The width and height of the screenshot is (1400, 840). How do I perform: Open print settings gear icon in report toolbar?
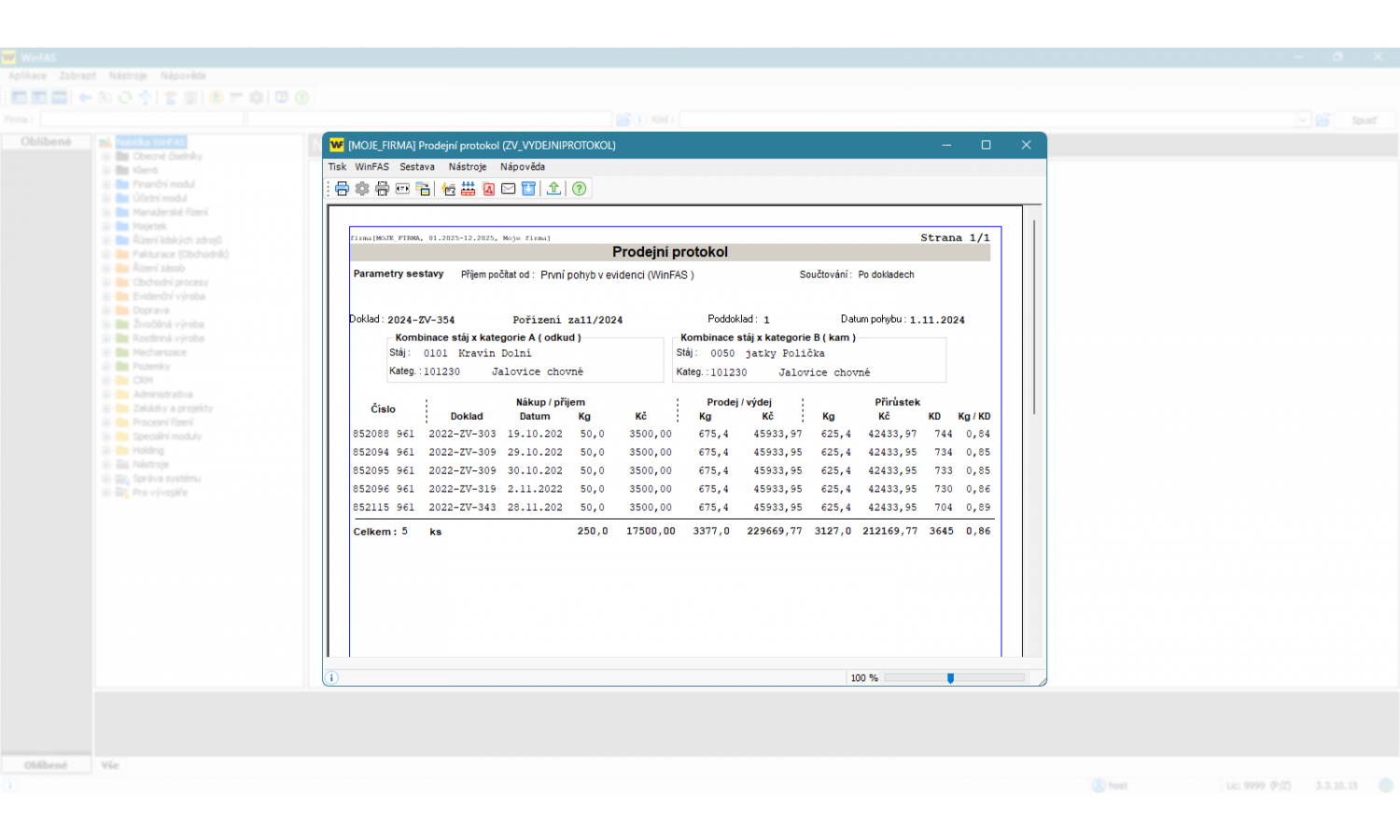pos(362,189)
